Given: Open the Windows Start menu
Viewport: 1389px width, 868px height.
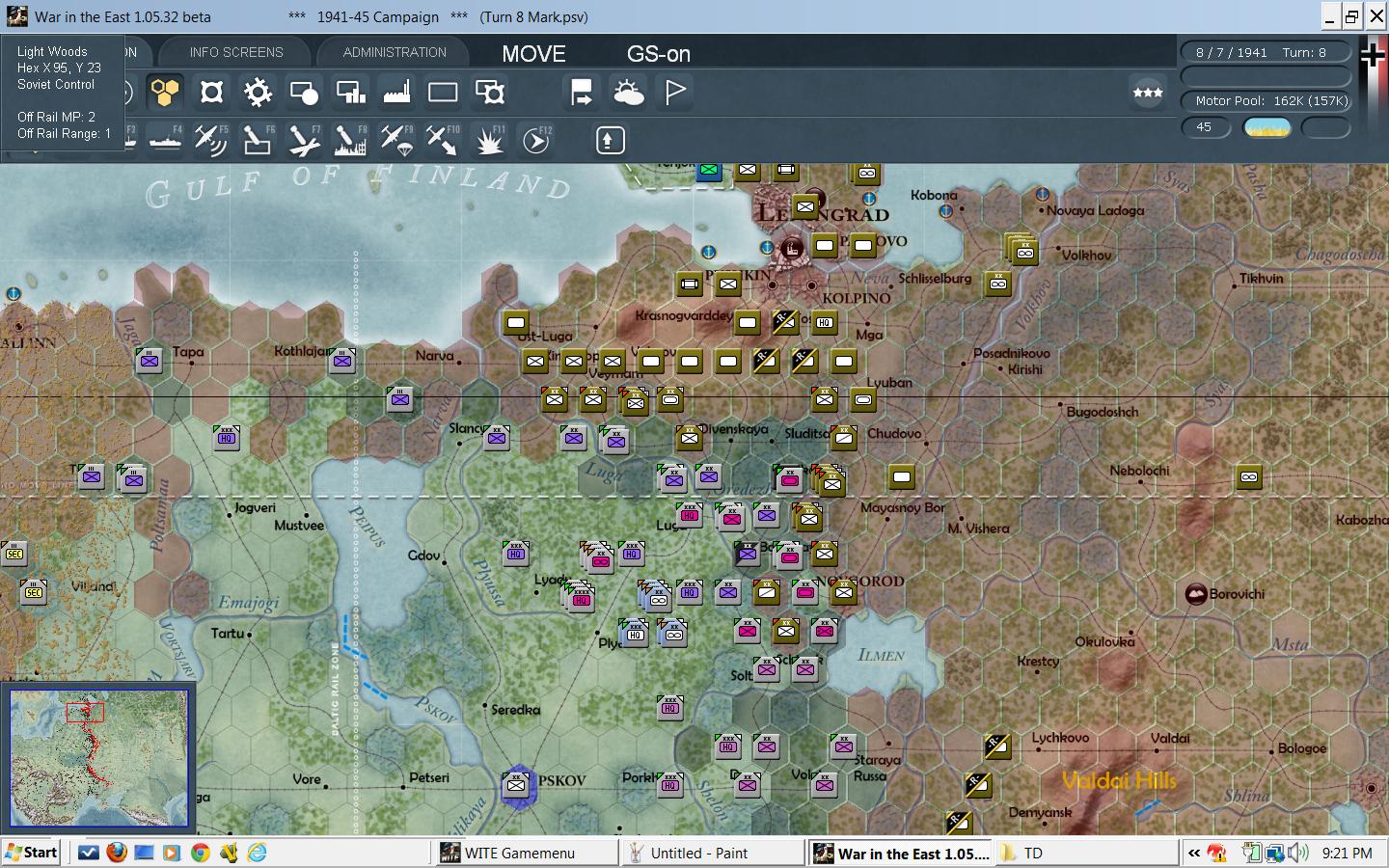Looking at the screenshot, I should pyautogui.click(x=32, y=853).
